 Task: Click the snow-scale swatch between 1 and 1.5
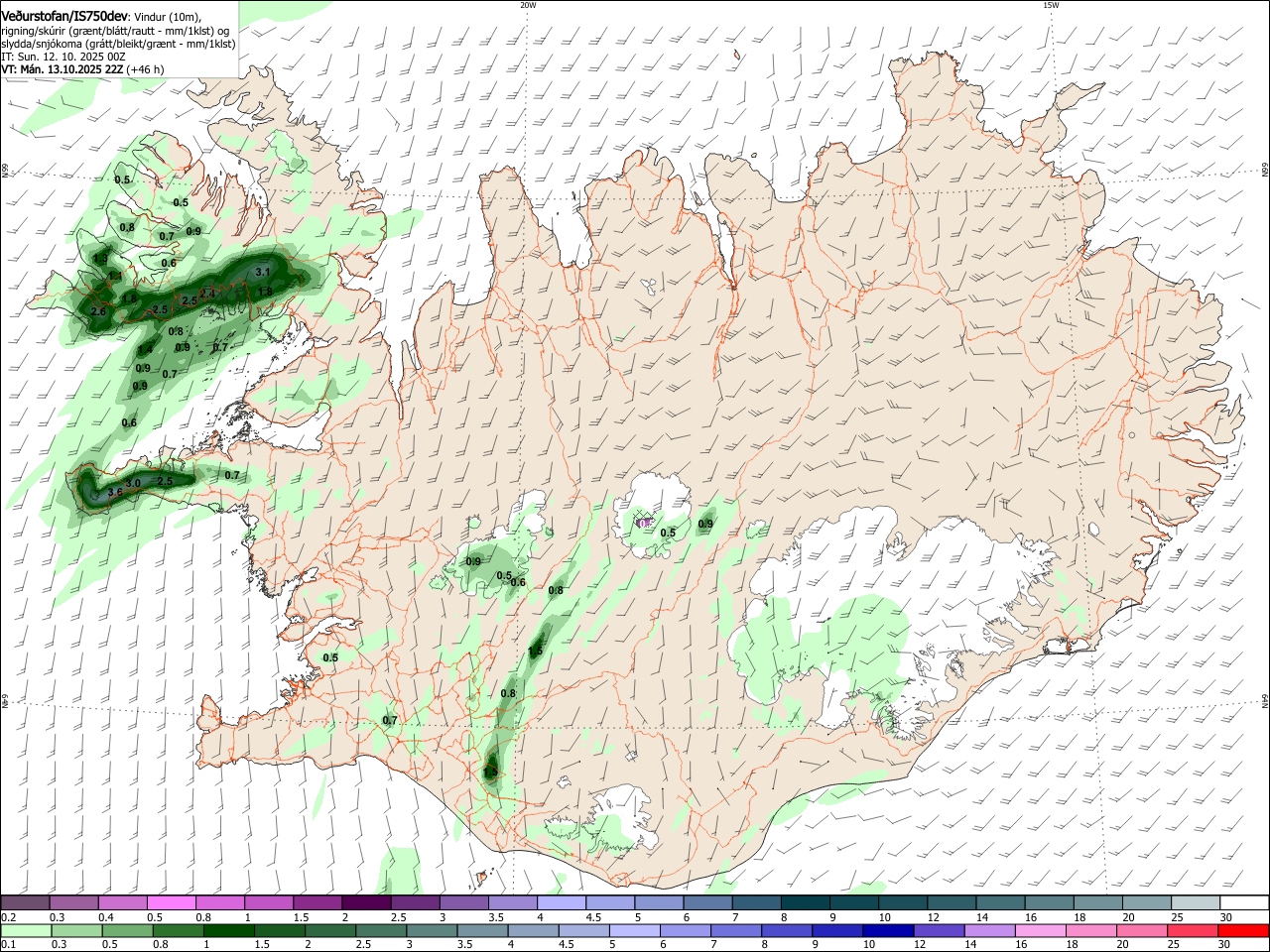click(x=268, y=903)
